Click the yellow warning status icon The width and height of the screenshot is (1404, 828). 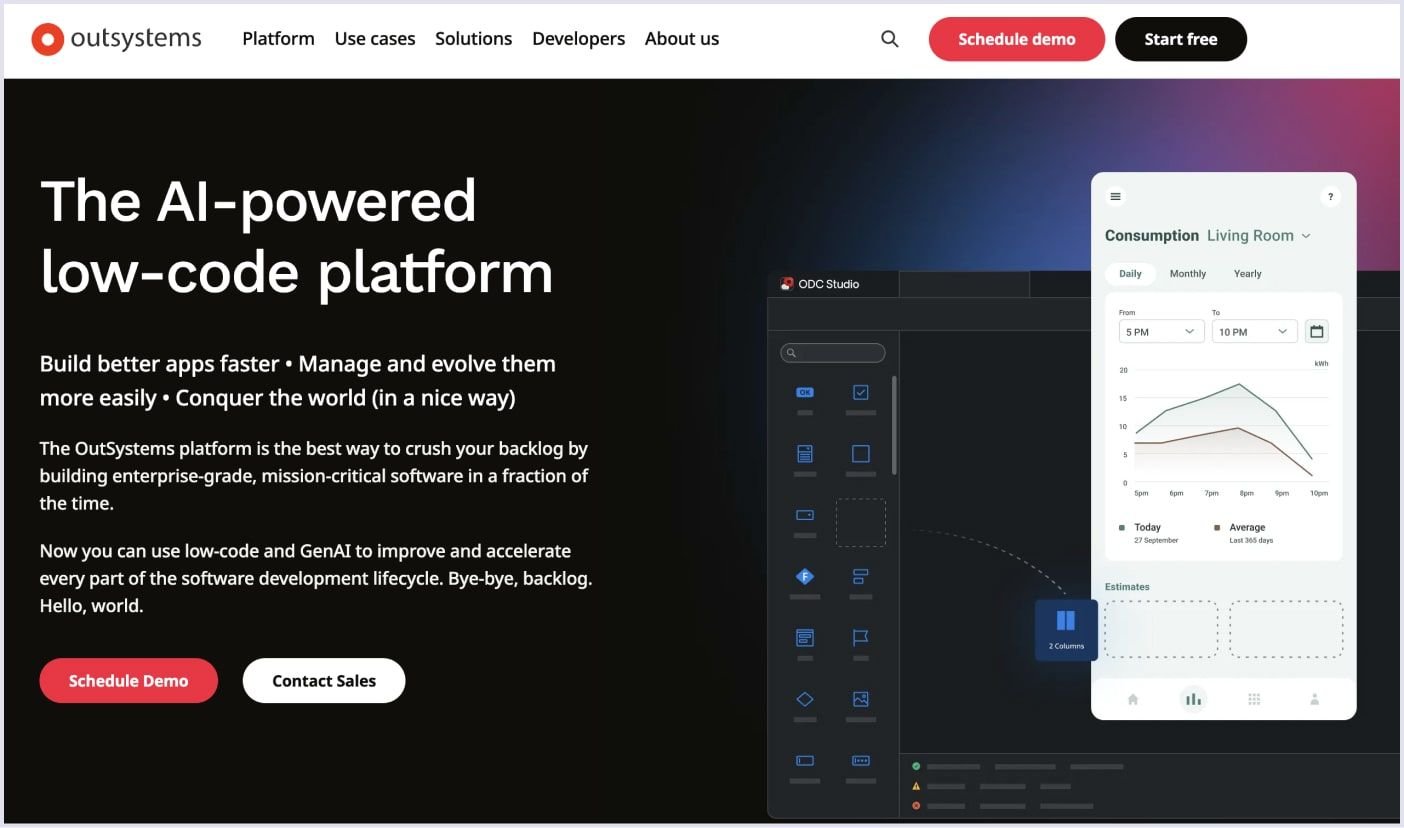coord(916,786)
